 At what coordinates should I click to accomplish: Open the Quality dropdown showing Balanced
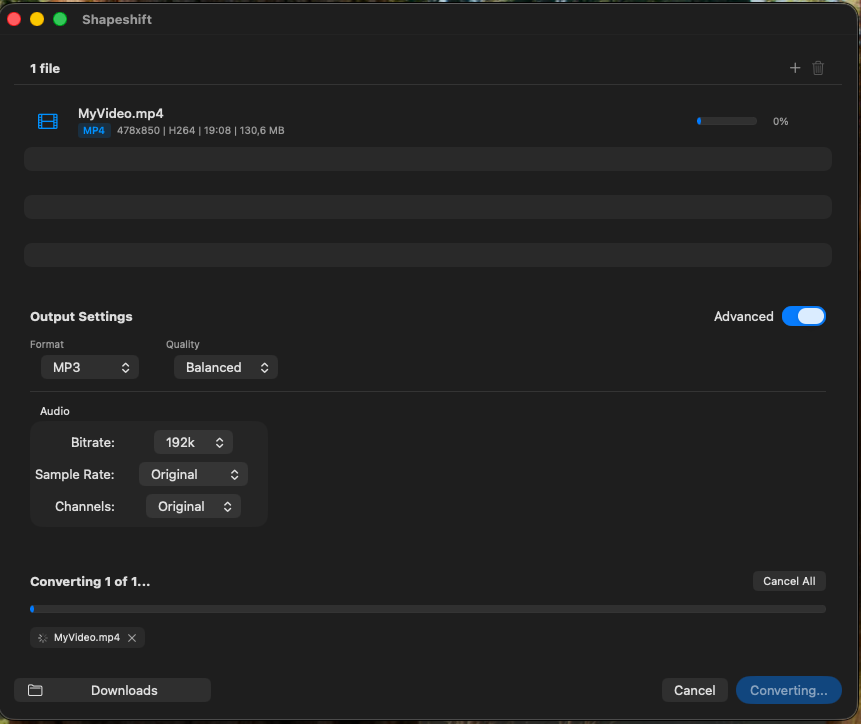(x=226, y=367)
